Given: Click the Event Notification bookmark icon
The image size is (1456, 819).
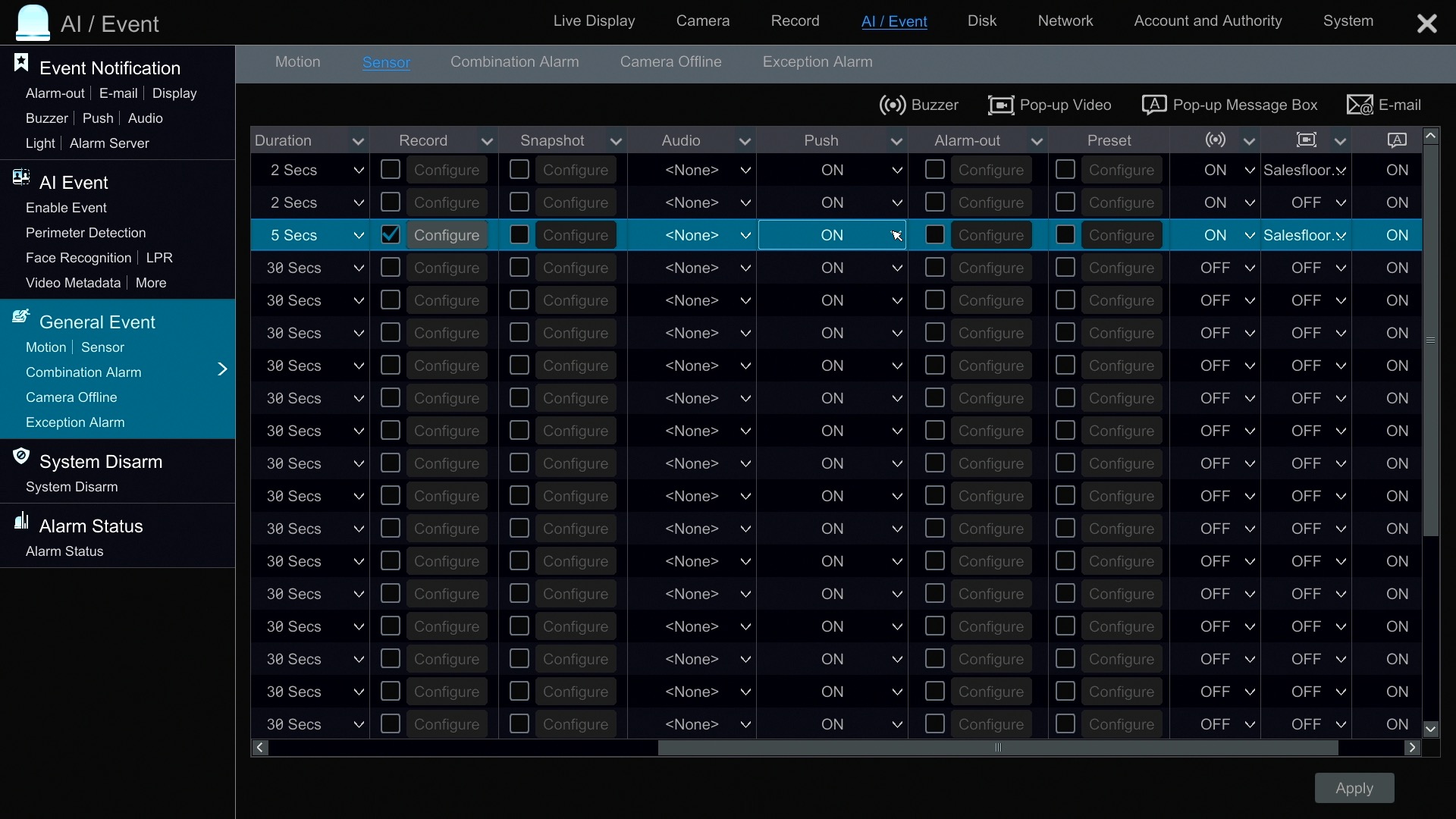Looking at the screenshot, I should [21, 64].
